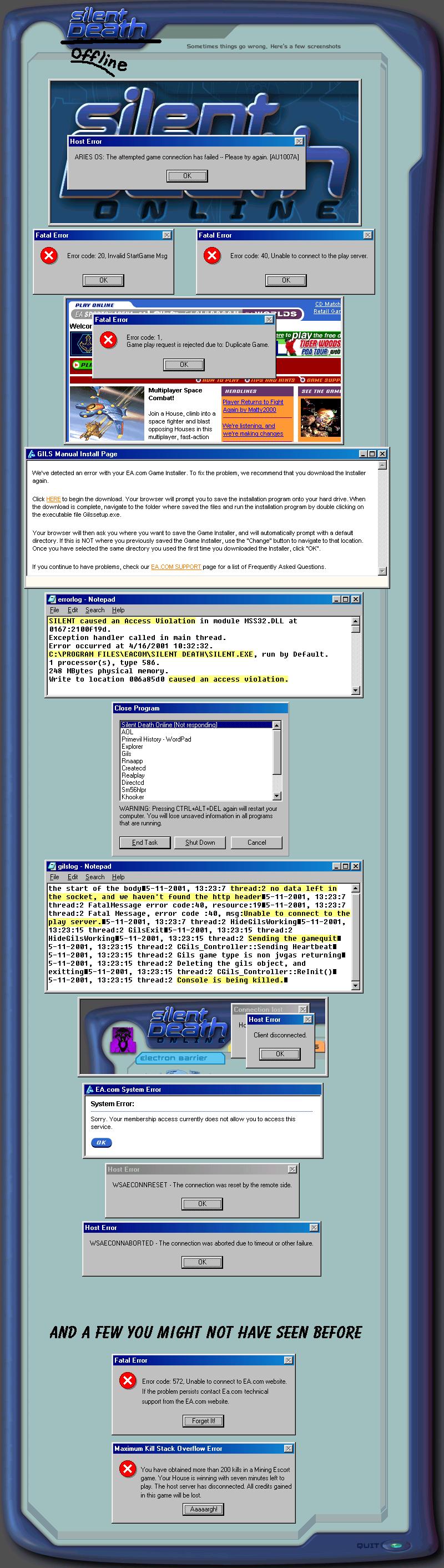Screen dimensions: 444x1568
Task: Click OK in the ARIES OS Host Error dialog
Action: [187, 176]
